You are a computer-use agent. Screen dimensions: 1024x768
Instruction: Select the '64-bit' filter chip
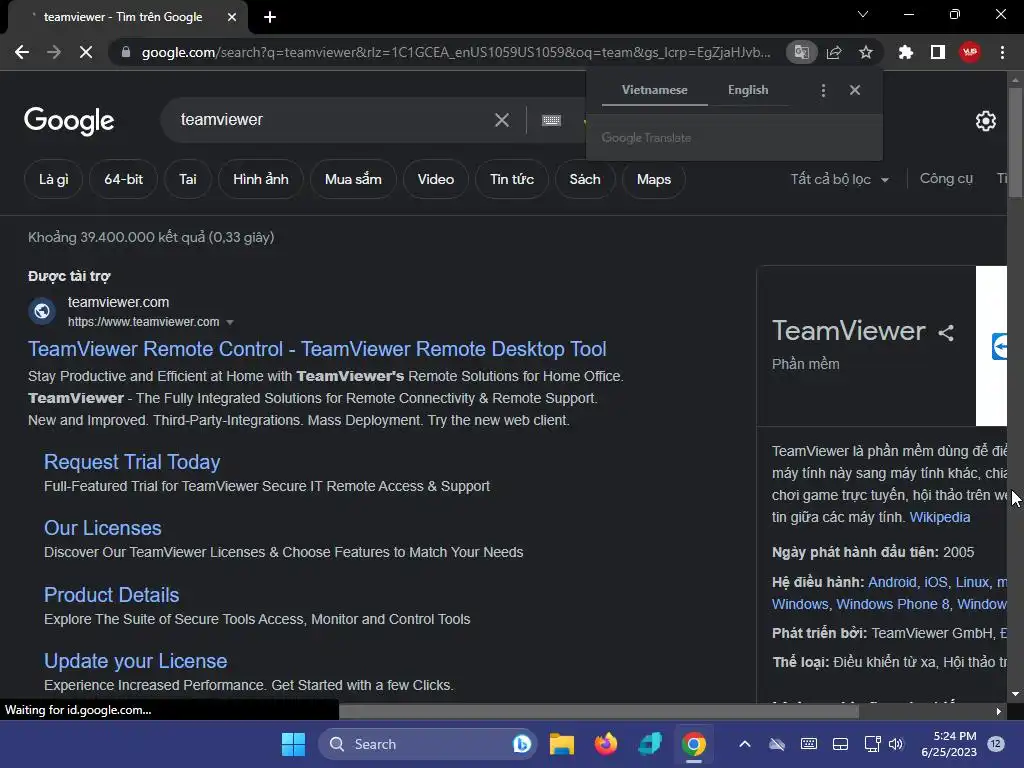(123, 179)
